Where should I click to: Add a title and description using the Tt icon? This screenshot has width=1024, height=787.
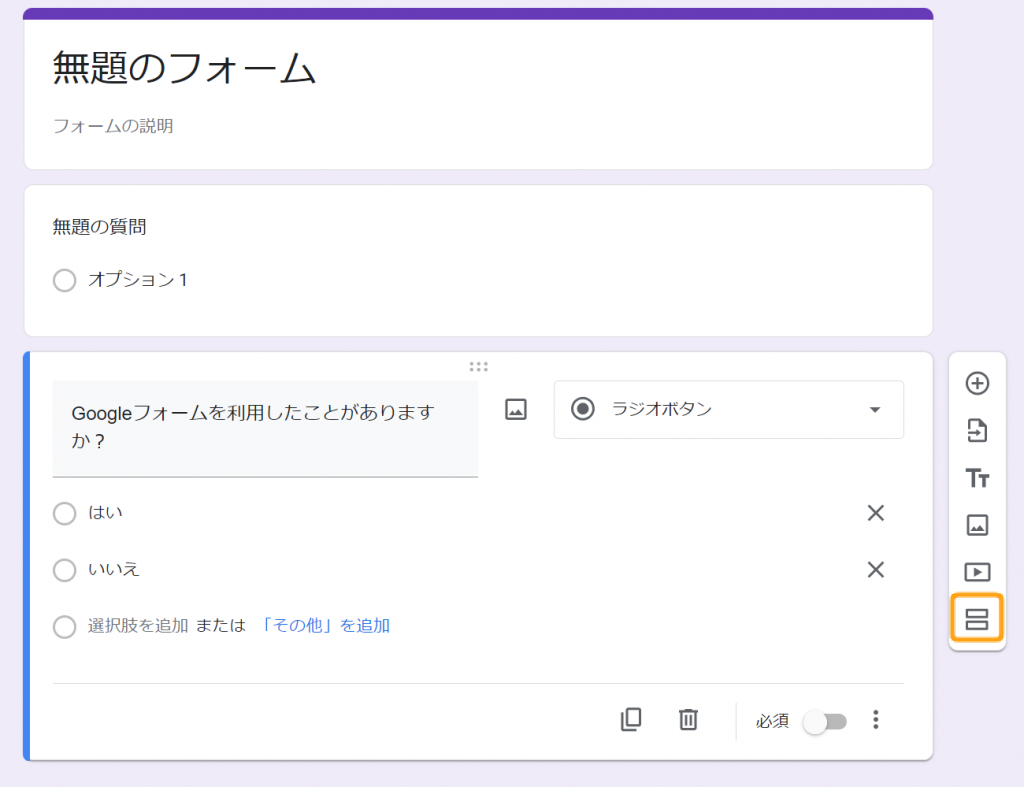(977, 478)
